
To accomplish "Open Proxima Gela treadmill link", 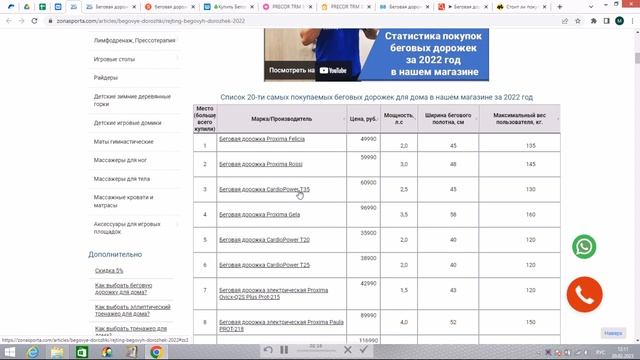I will pyautogui.click(x=259, y=214).
